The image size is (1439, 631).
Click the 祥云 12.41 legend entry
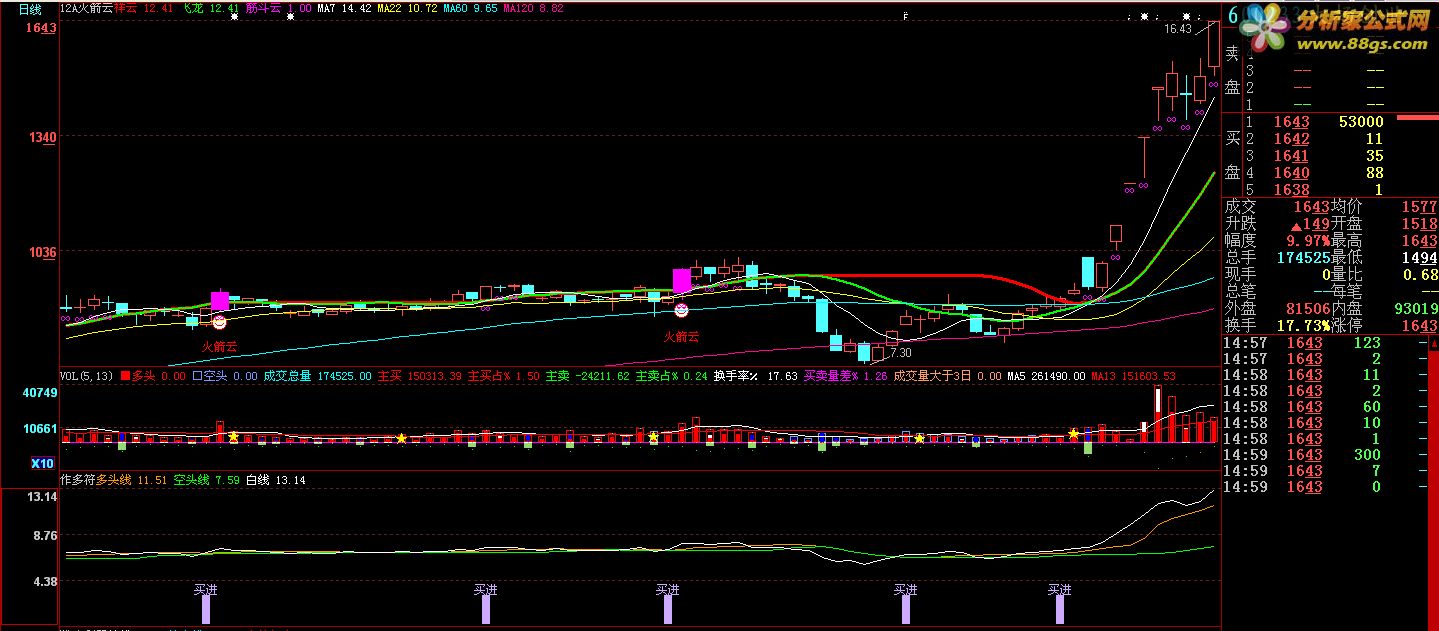click(143, 7)
